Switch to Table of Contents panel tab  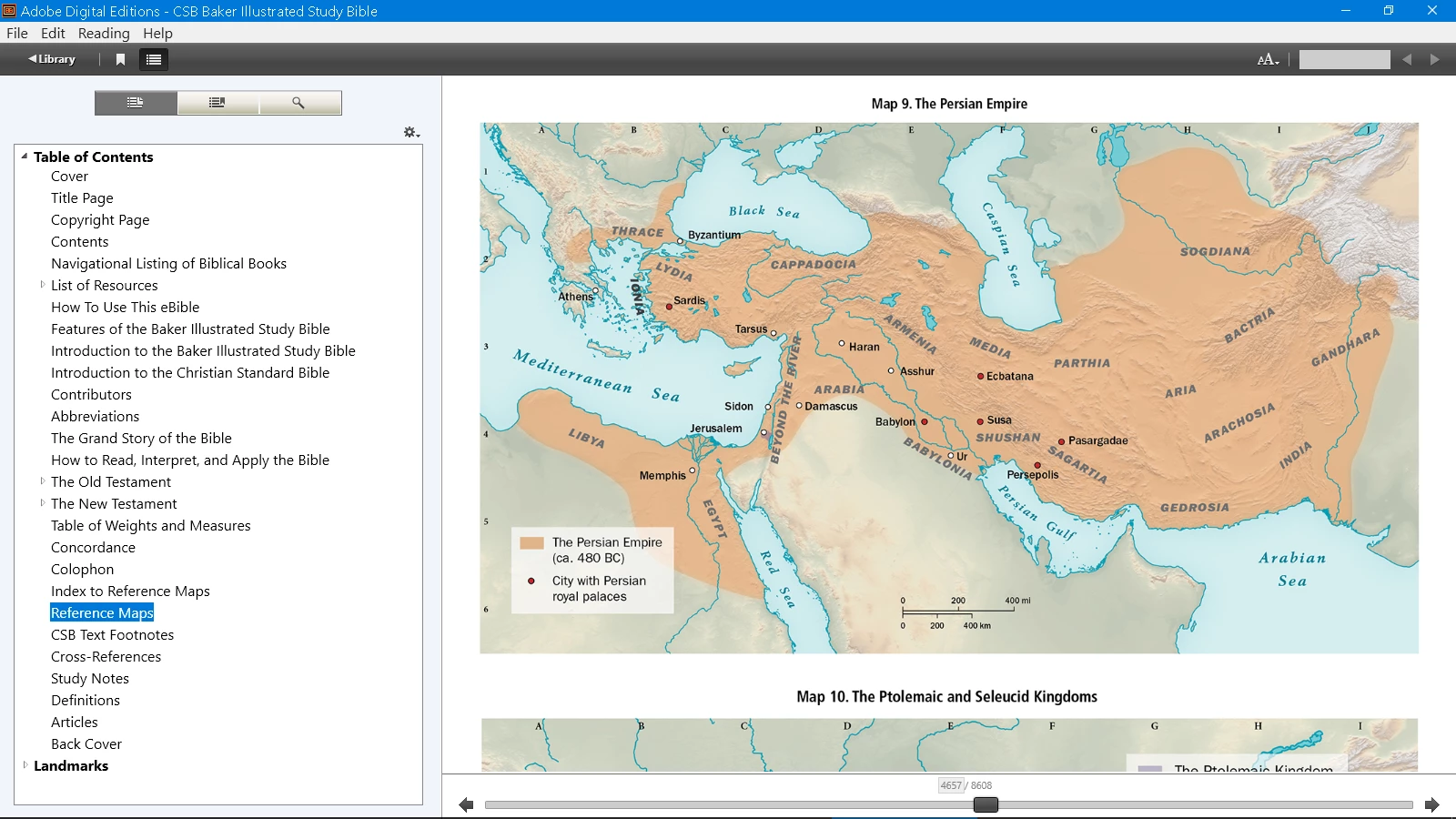click(136, 103)
